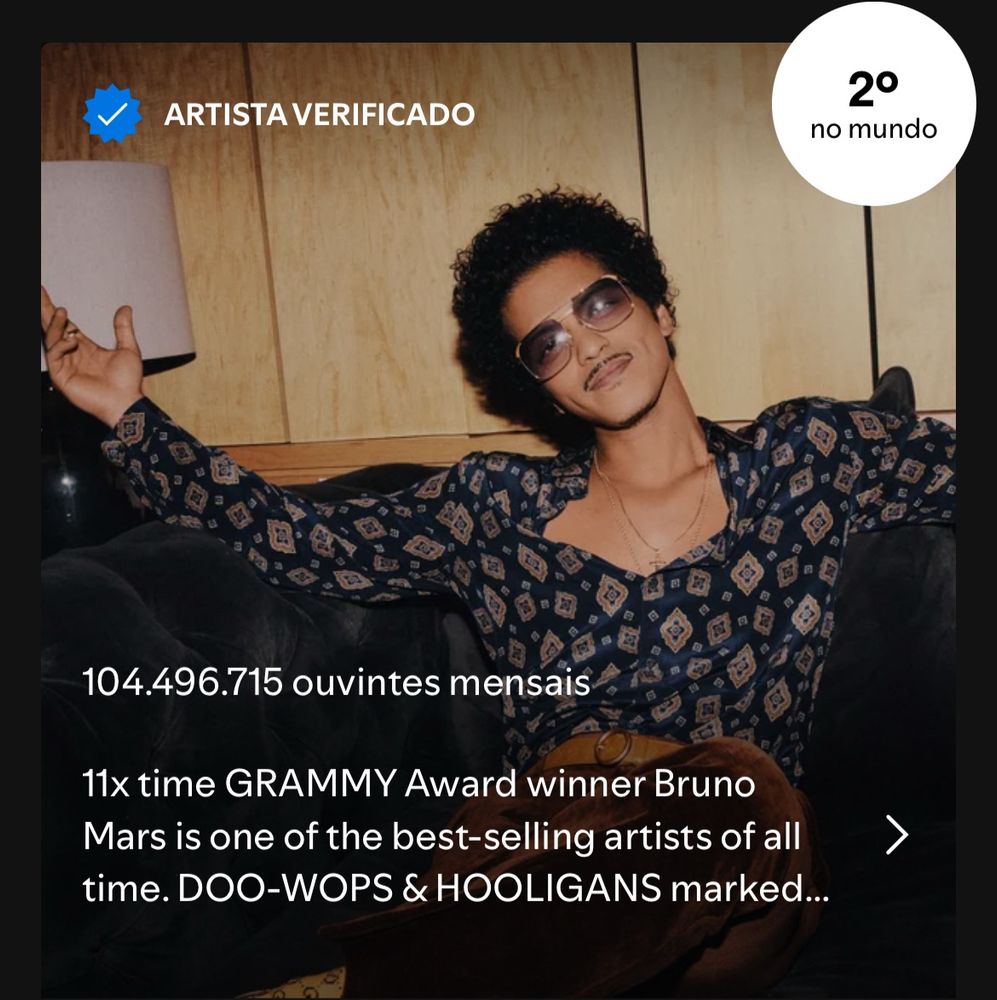Select the 'ARTISTA VERIFICADO' label
The height and width of the screenshot is (1000, 997).
click(x=320, y=115)
